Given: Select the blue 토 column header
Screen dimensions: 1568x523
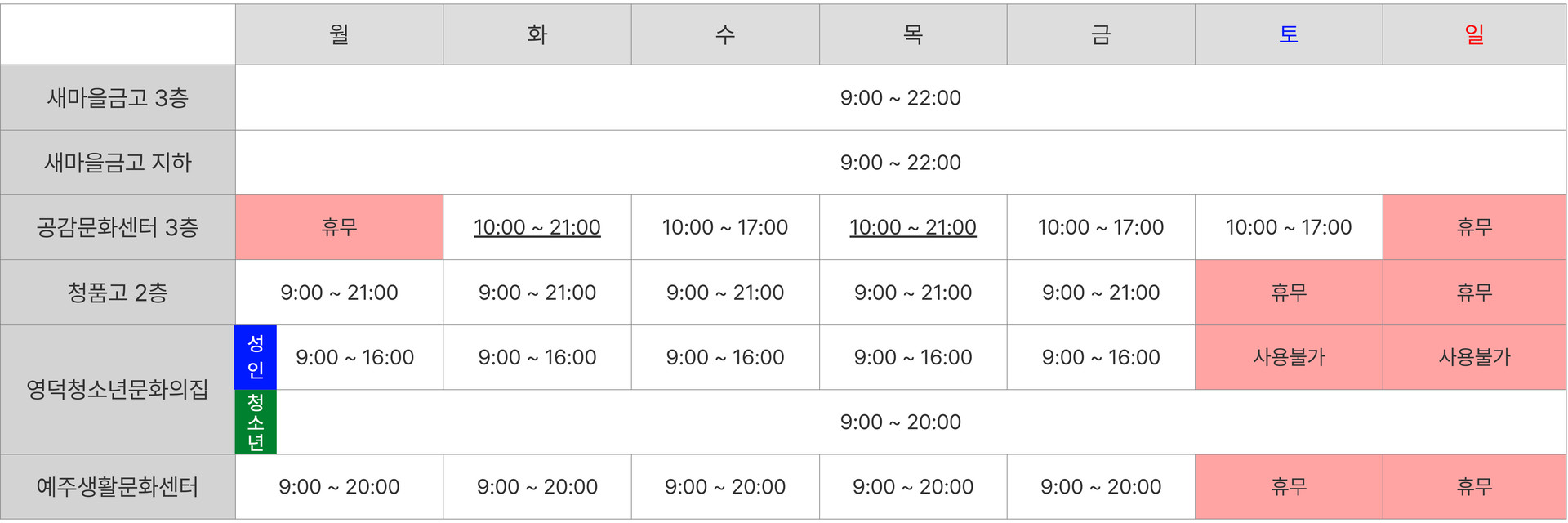Looking at the screenshot, I should point(1288,34).
